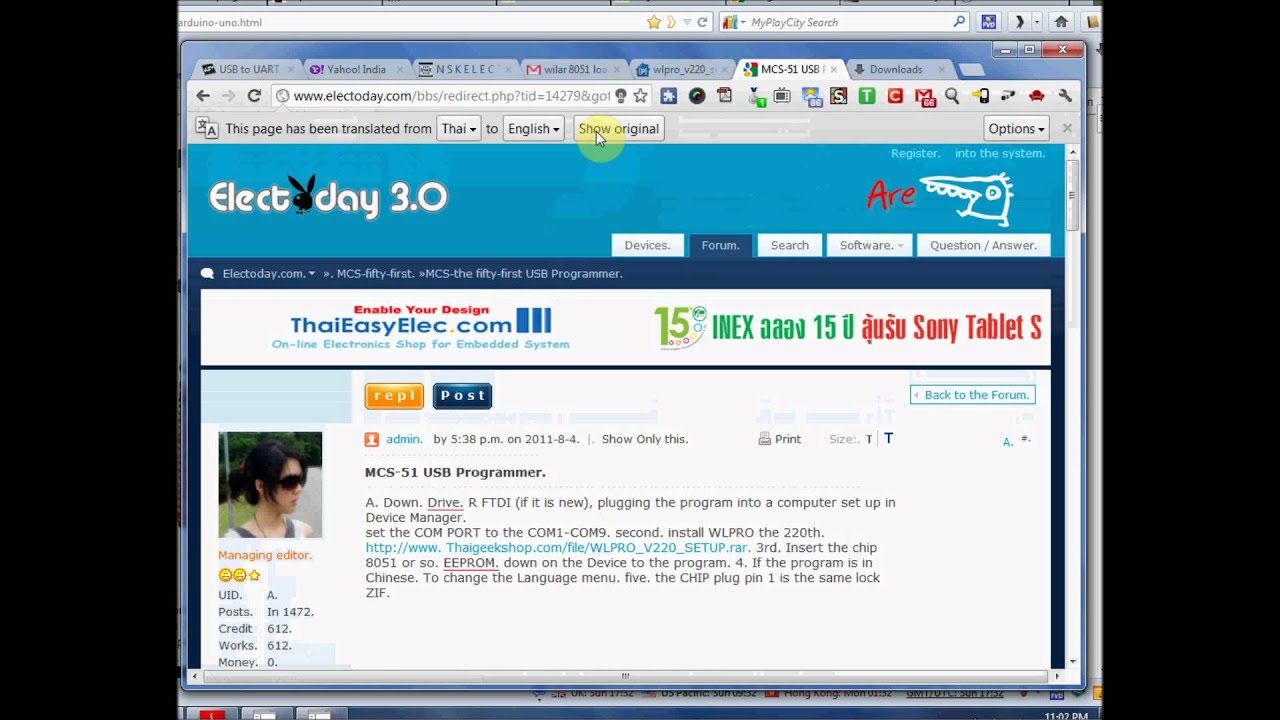Open the English target language dropdown
The width and height of the screenshot is (1280, 720).
(x=533, y=128)
